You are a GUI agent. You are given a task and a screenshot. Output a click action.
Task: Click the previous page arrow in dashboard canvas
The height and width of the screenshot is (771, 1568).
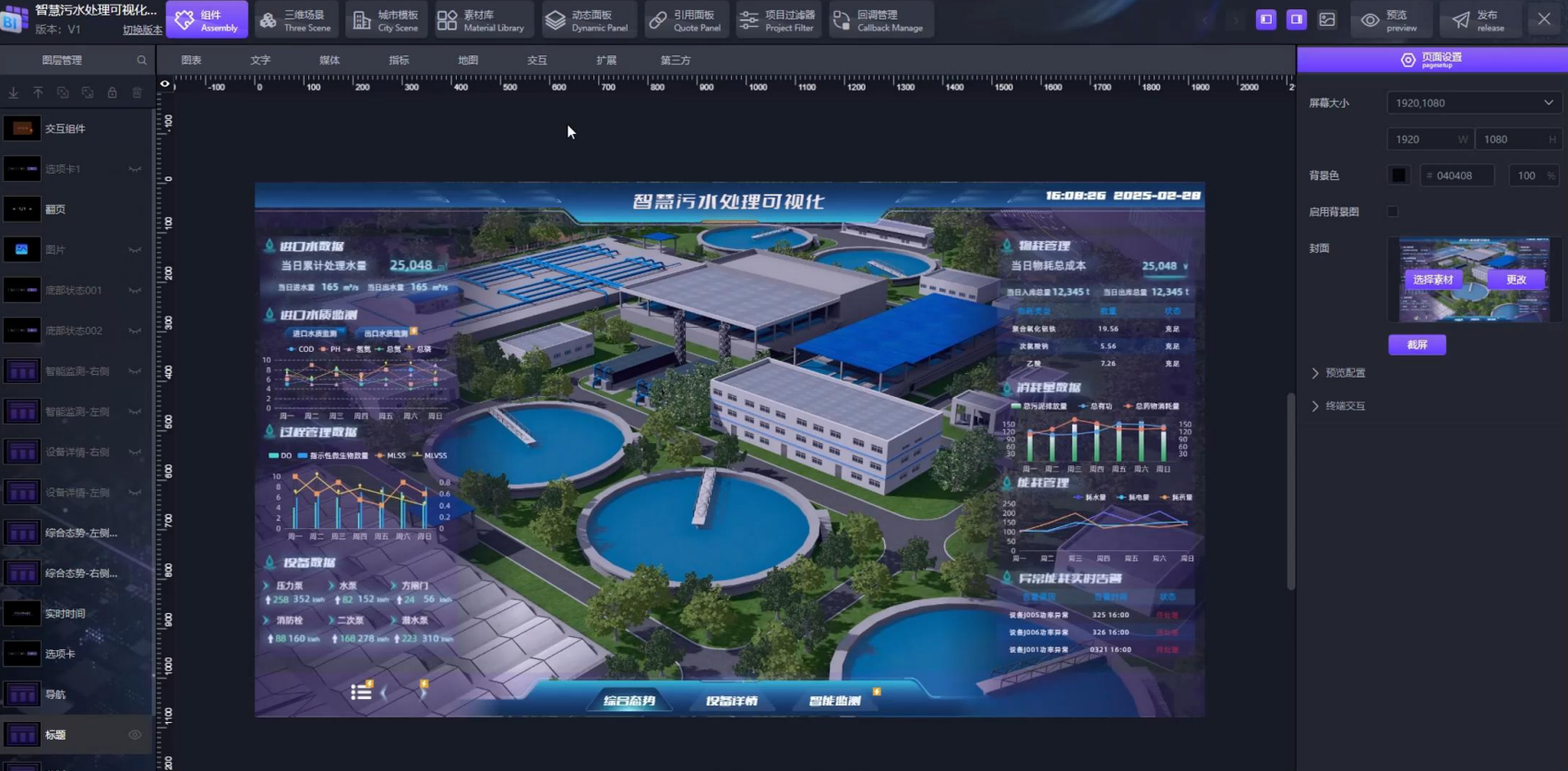[x=384, y=693]
